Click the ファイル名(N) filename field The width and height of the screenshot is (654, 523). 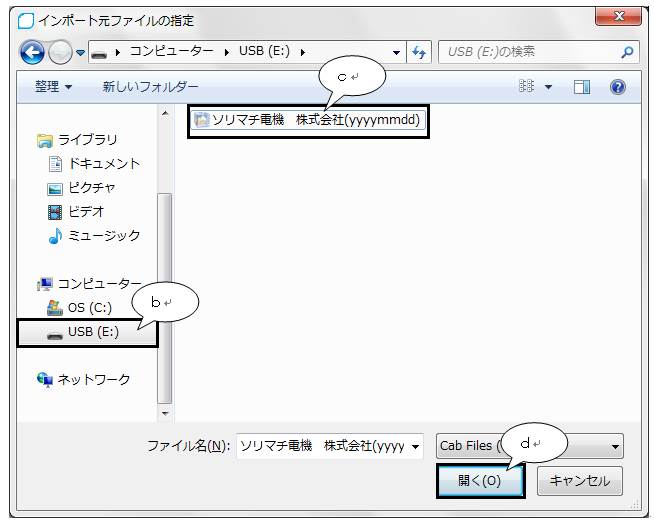(x=323, y=446)
